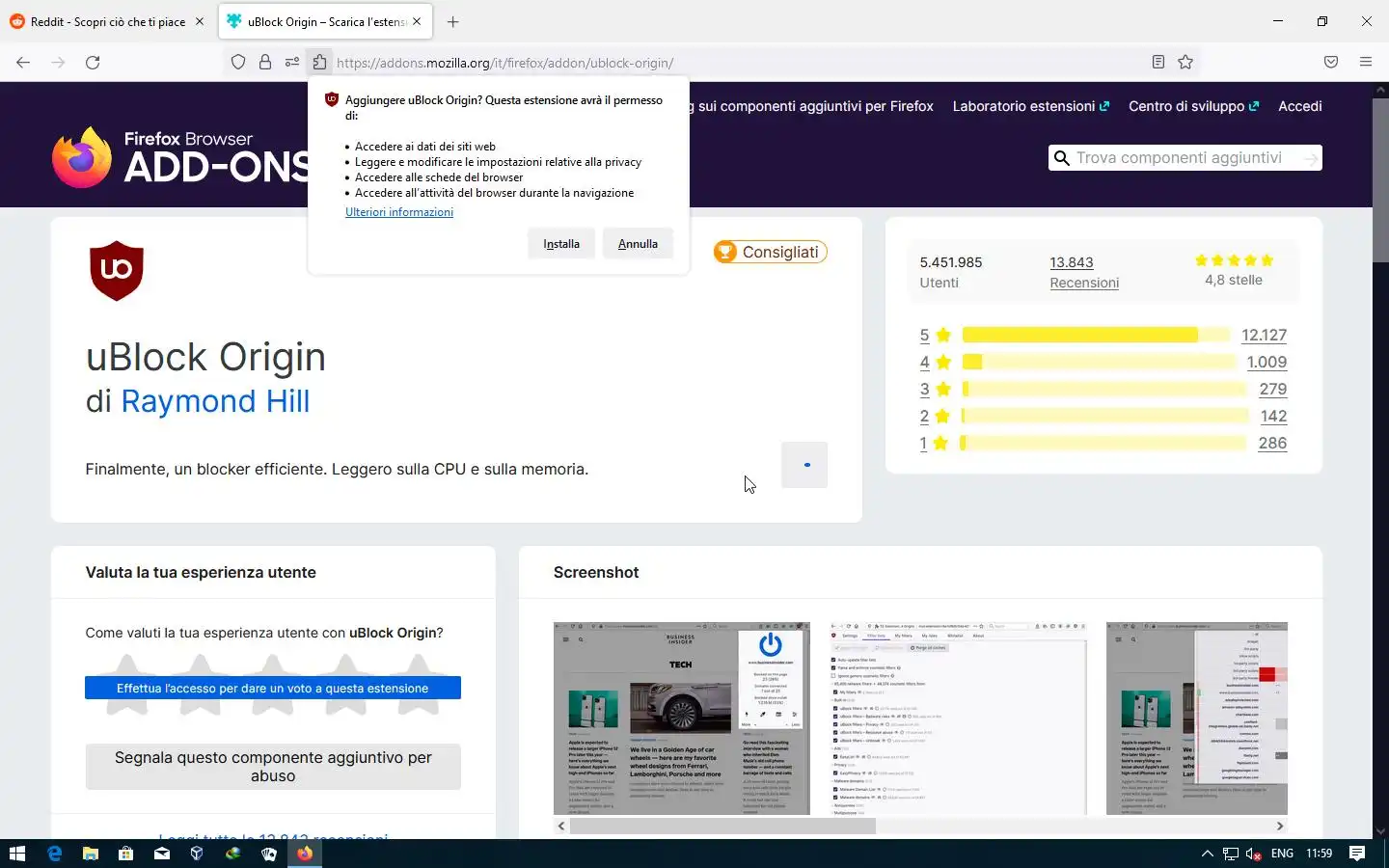Click Annulla in the permission popup

pyautogui.click(x=638, y=244)
